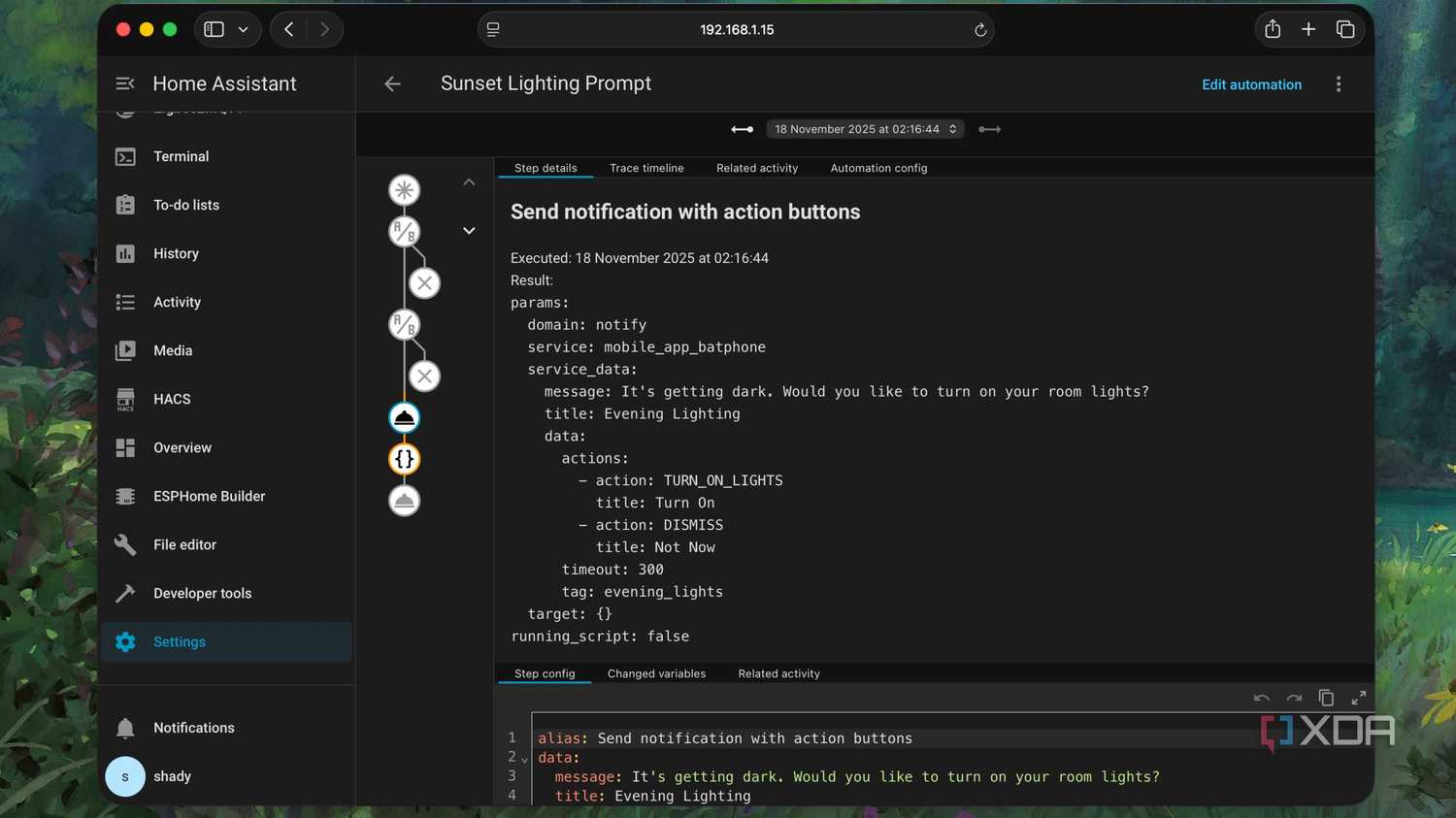This screenshot has height=818, width=1456.
Task: Select the highlighted notification action node
Action: pos(405,418)
